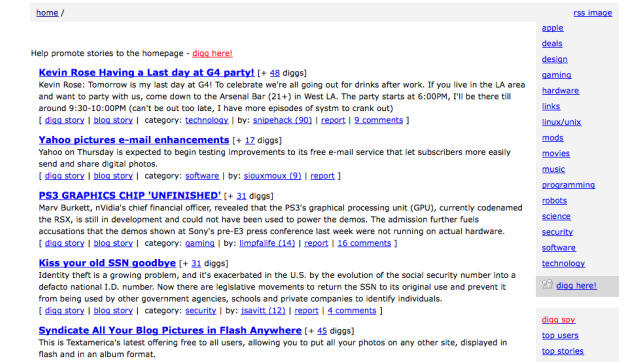Screen dimensions: 640x362
Task: Report the Kevin Rose story
Action: click(333, 120)
